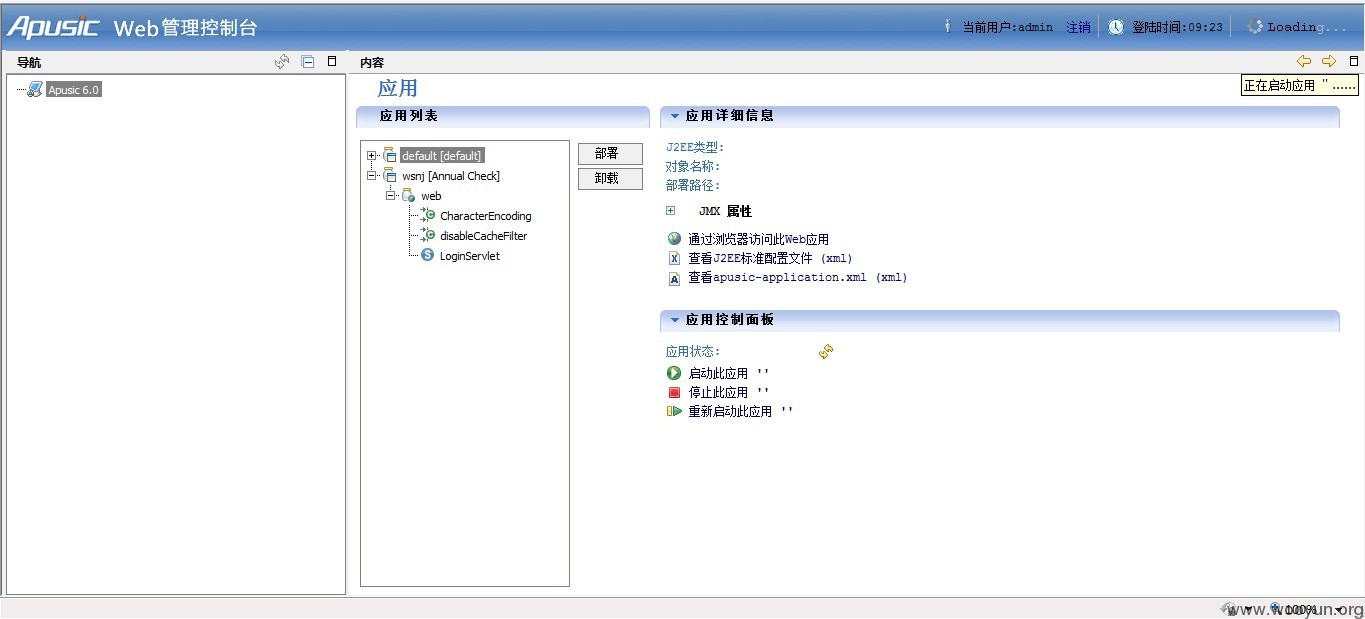The image size is (1365, 619).
Task: Click the 对象名称 label
Action: (693, 167)
